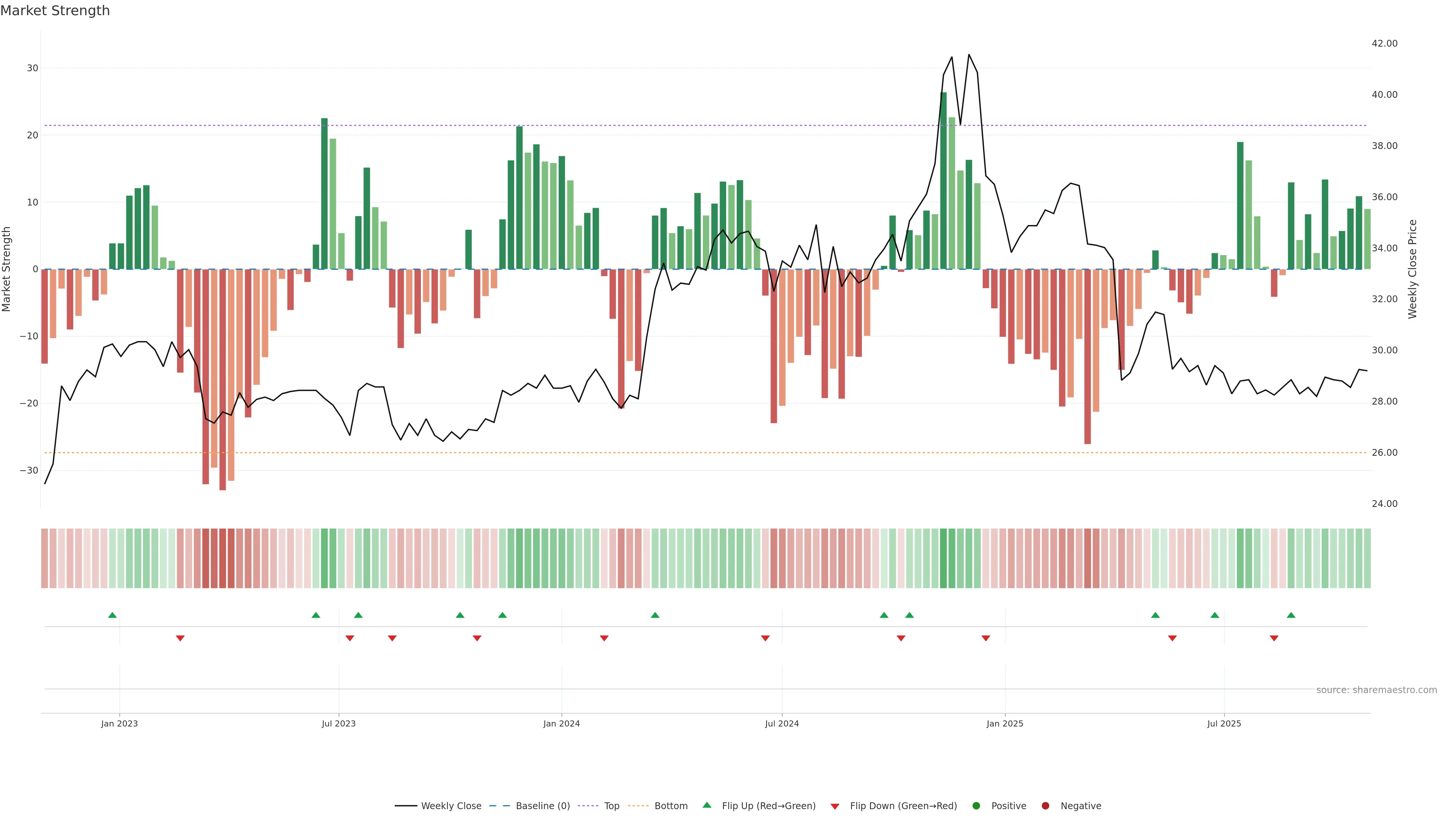Click the rightmost green flip-up triangle marker
Image resolution: width=1456 pixels, height=819 pixels.
pyautogui.click(x=1291, y=615)
